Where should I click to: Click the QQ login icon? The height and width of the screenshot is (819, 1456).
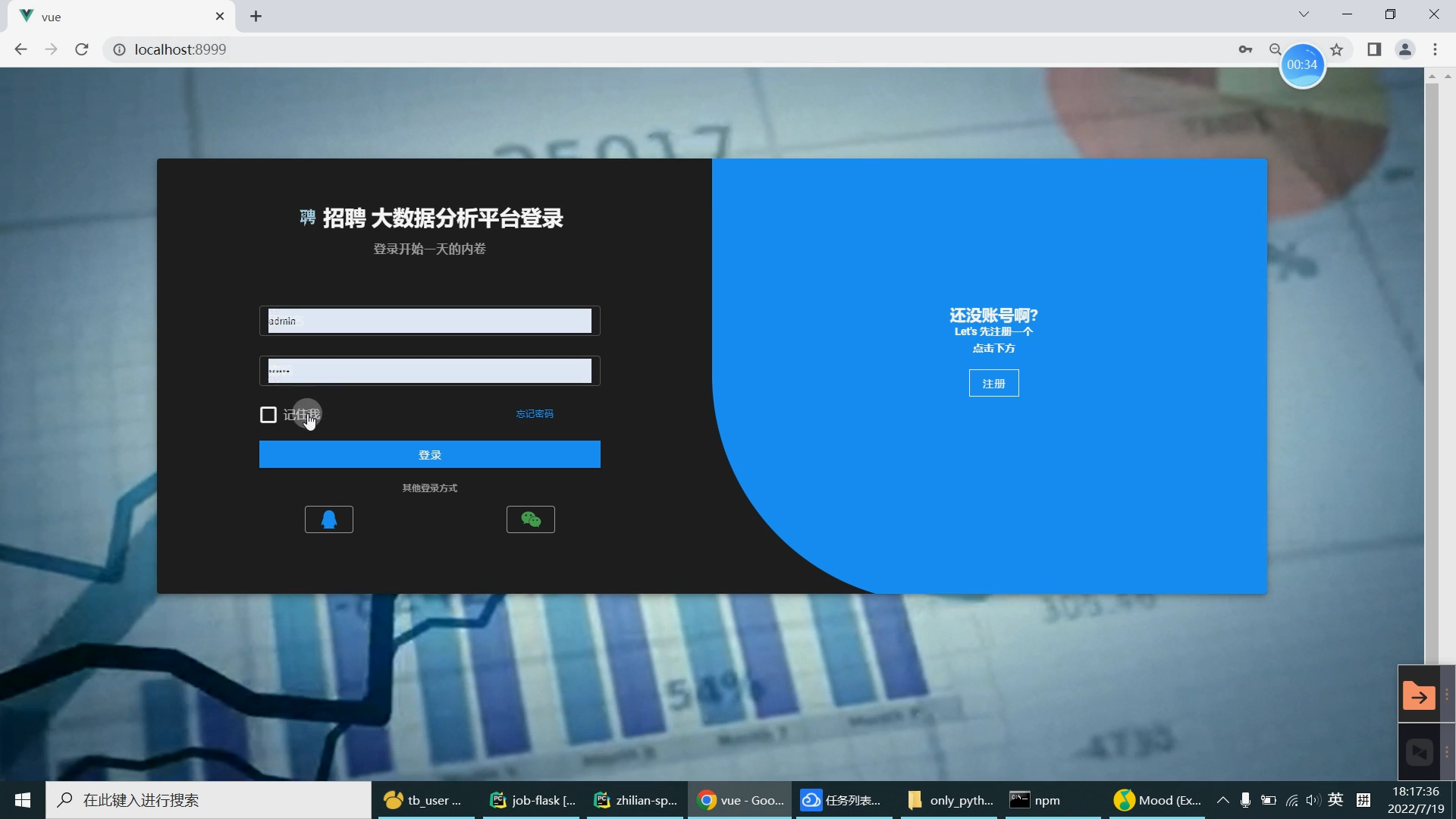[x=328, y=519]
